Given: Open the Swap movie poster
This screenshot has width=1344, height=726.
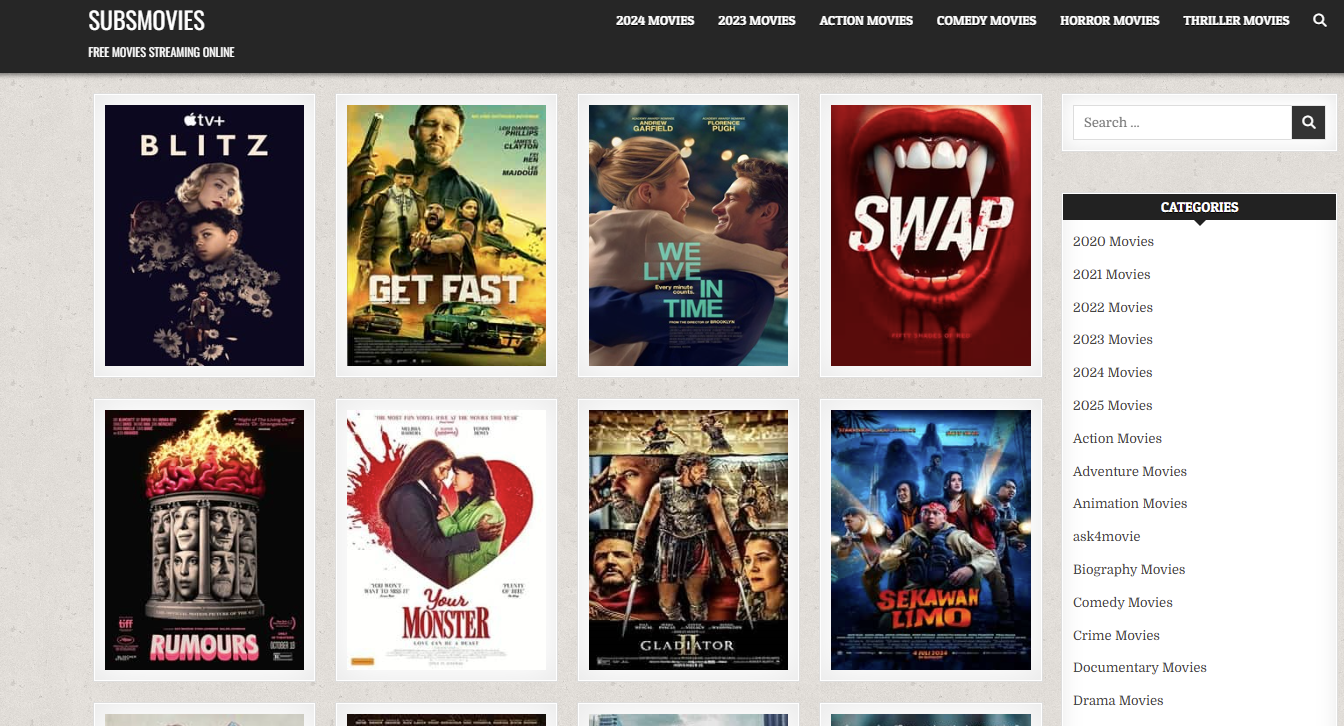Looking at the screenshot, I should tap(930, 235).
